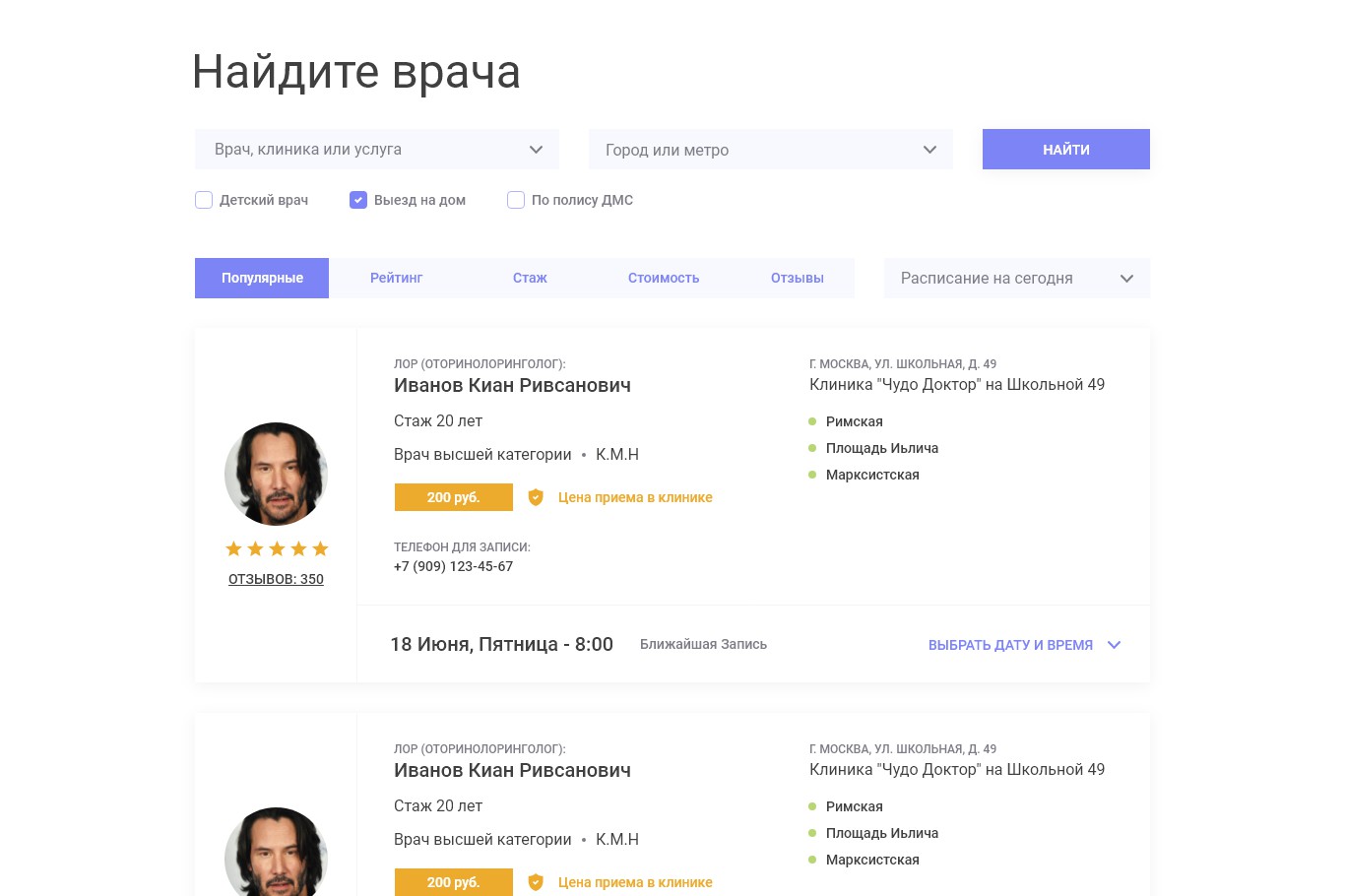The image size is (1345, 896).
Task: Click the 200 руб. price badge in first card
Action: (454, 497)
